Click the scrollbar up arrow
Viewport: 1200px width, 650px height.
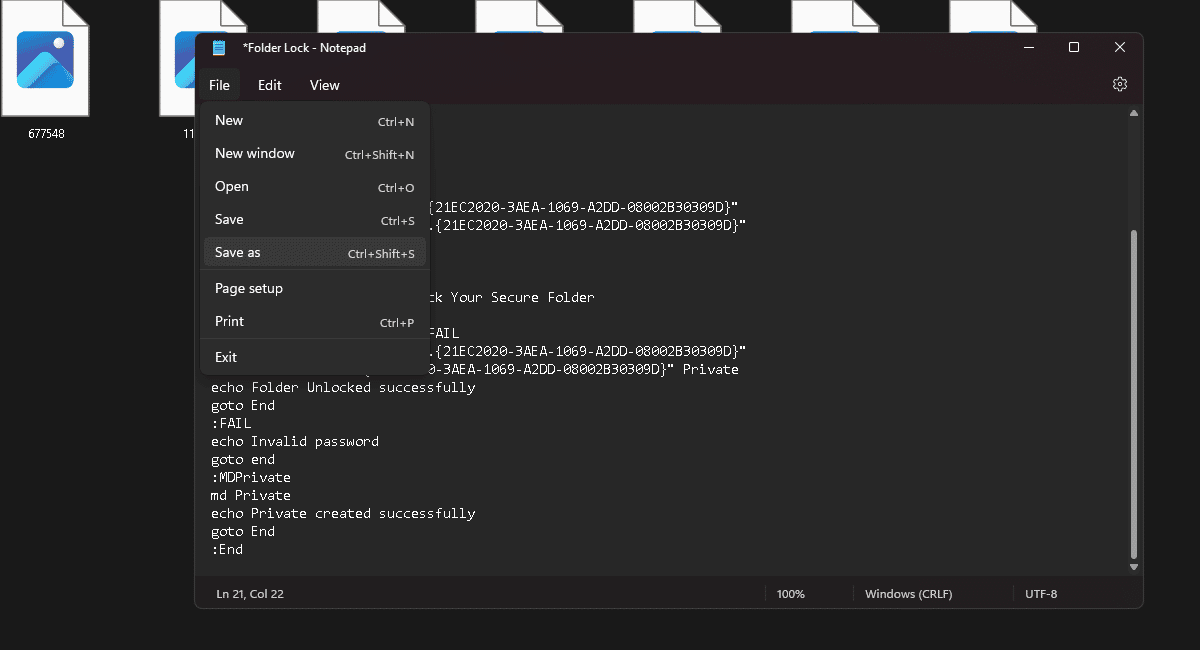1133,114
